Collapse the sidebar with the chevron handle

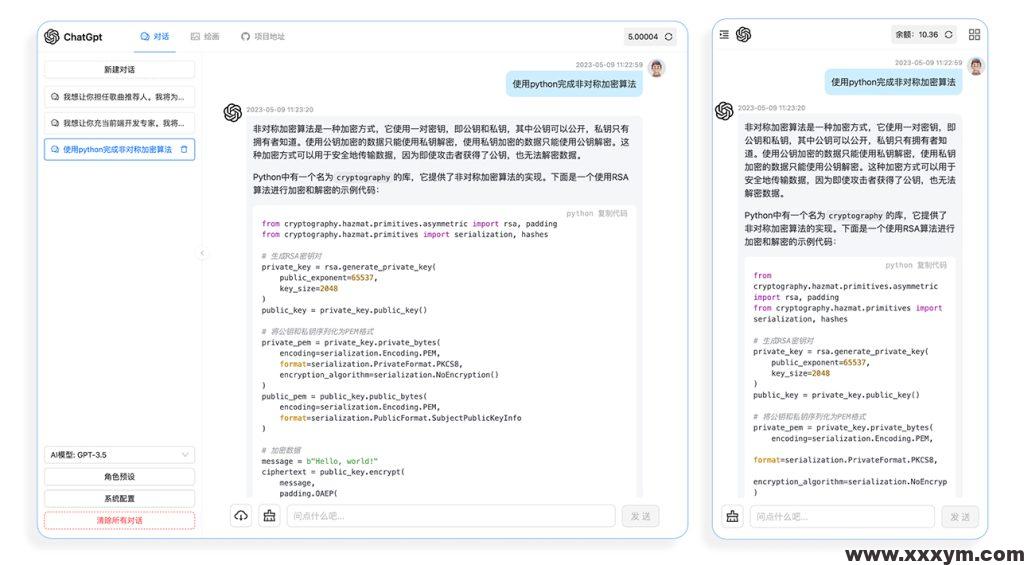click(201, 253)
